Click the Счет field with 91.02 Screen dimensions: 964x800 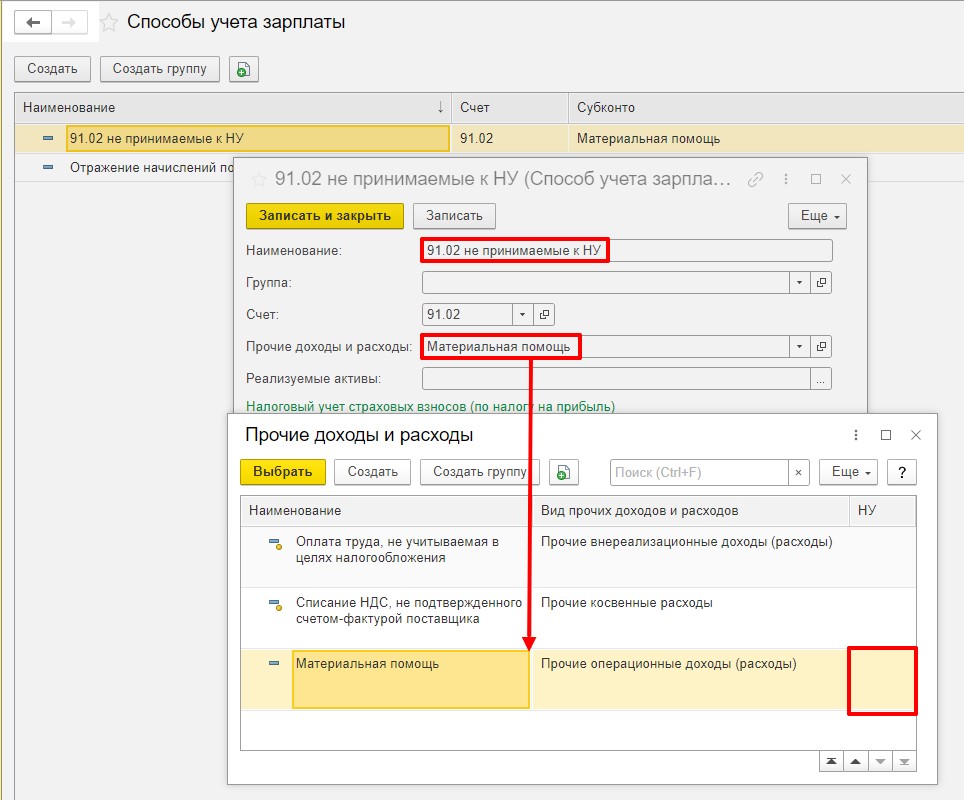pyautogui.click(x=467, y=314)
